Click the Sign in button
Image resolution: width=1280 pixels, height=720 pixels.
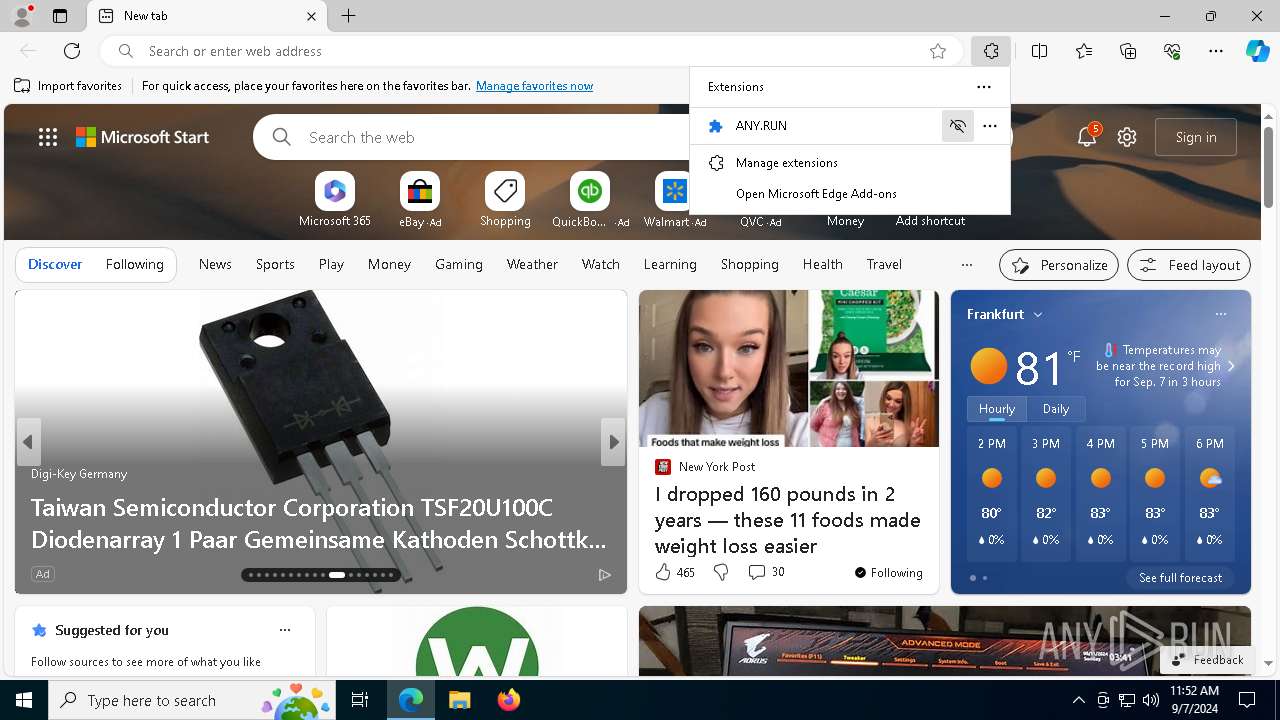pos(1196,137)
